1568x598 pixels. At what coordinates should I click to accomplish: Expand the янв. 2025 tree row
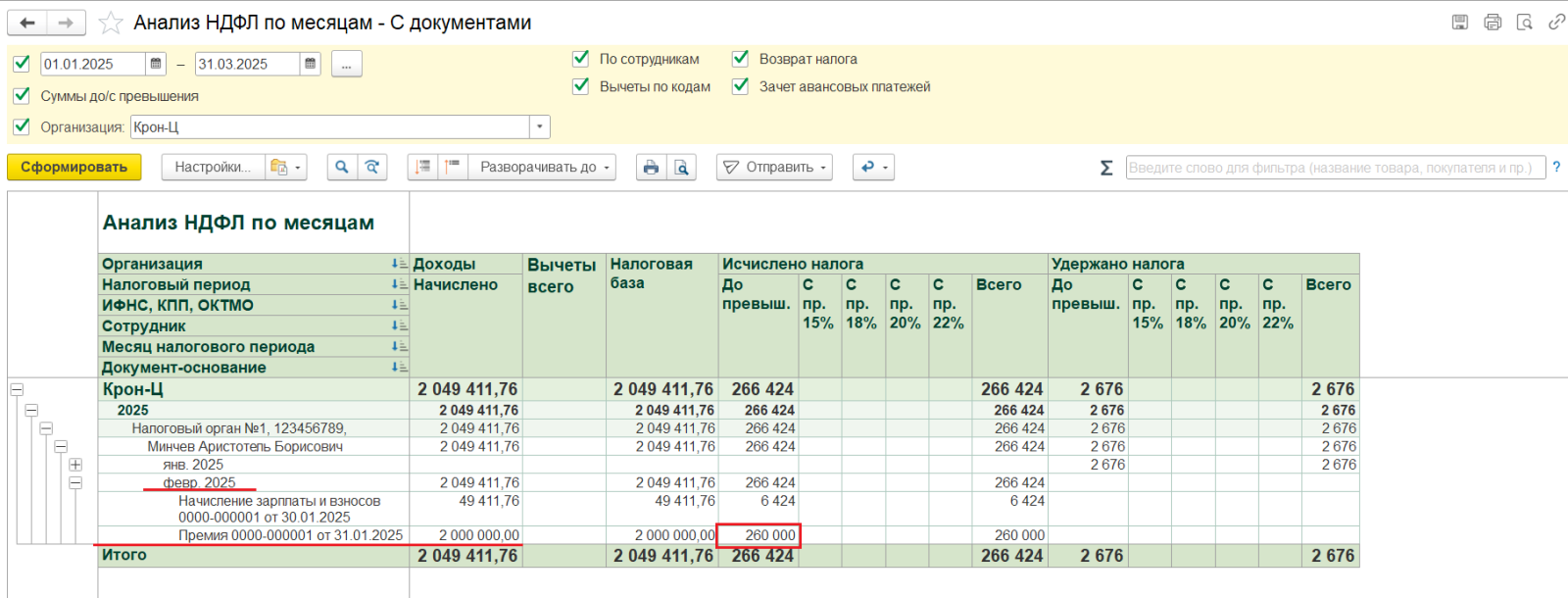(75, 465)
